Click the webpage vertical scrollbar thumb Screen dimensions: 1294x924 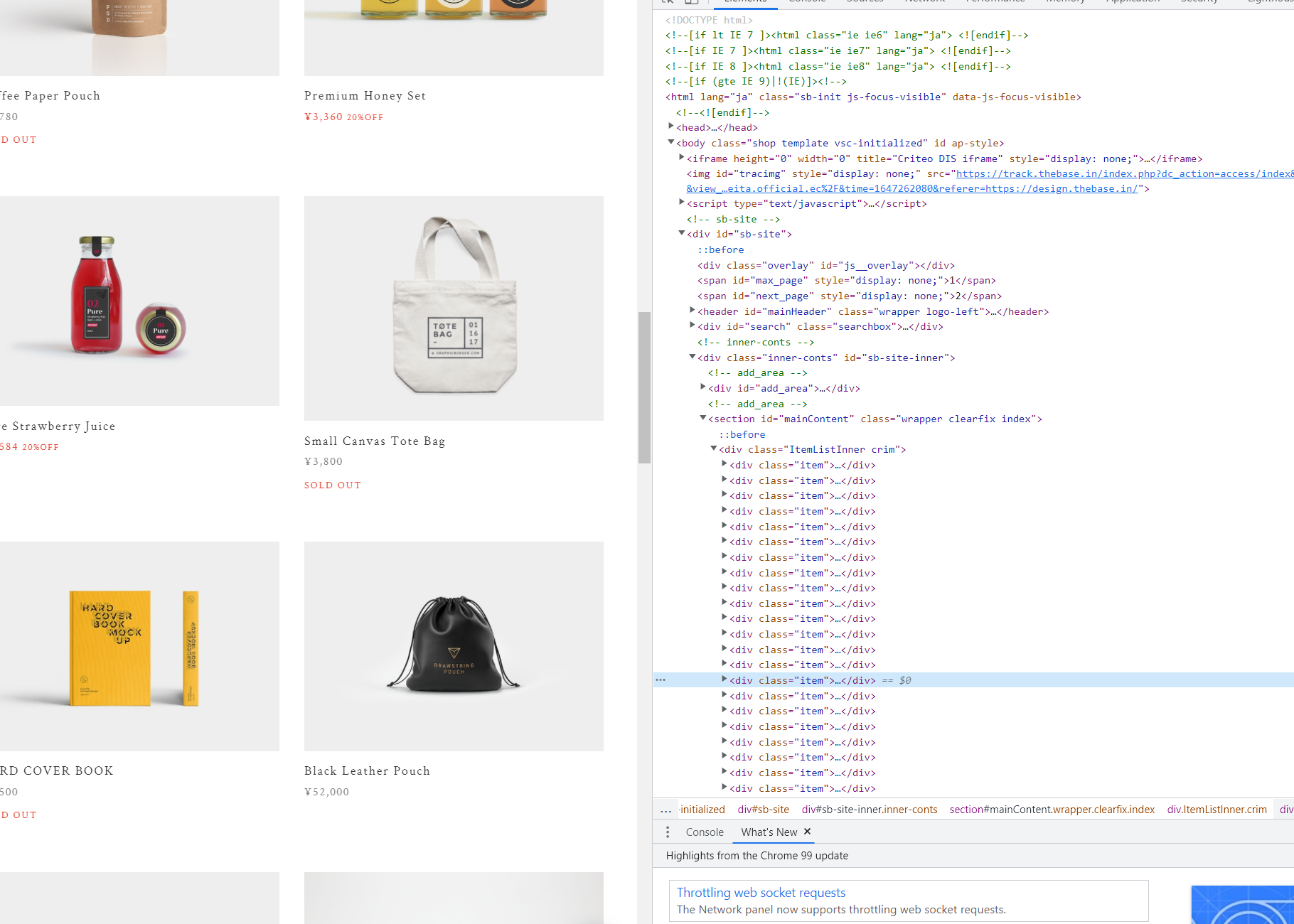(x=644, y=387)
